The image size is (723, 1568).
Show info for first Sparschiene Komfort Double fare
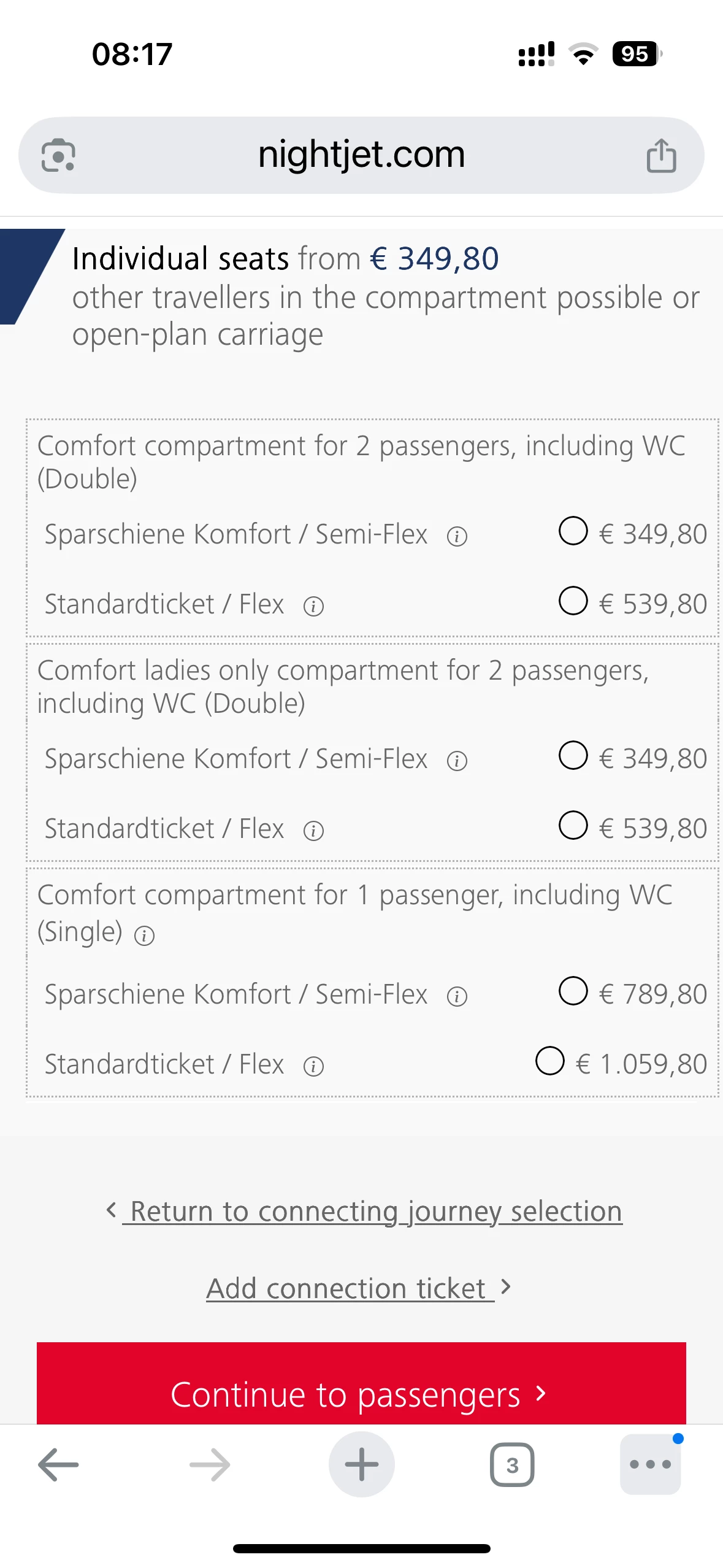457,537
